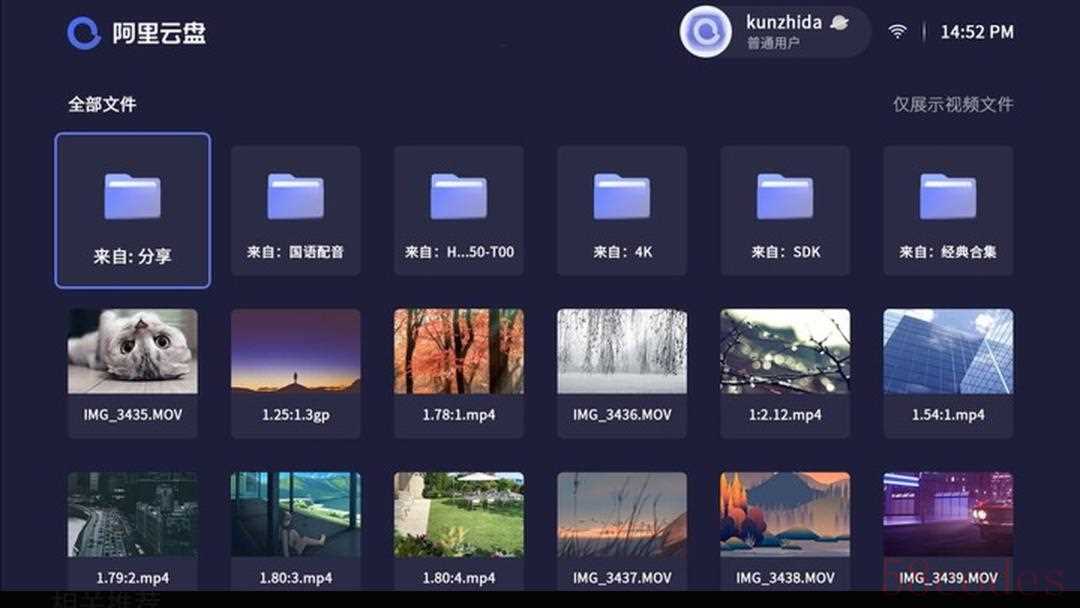Click the 阿里云盘 app title
This screenshot has height=608, width=1080.
coord(159,32)
